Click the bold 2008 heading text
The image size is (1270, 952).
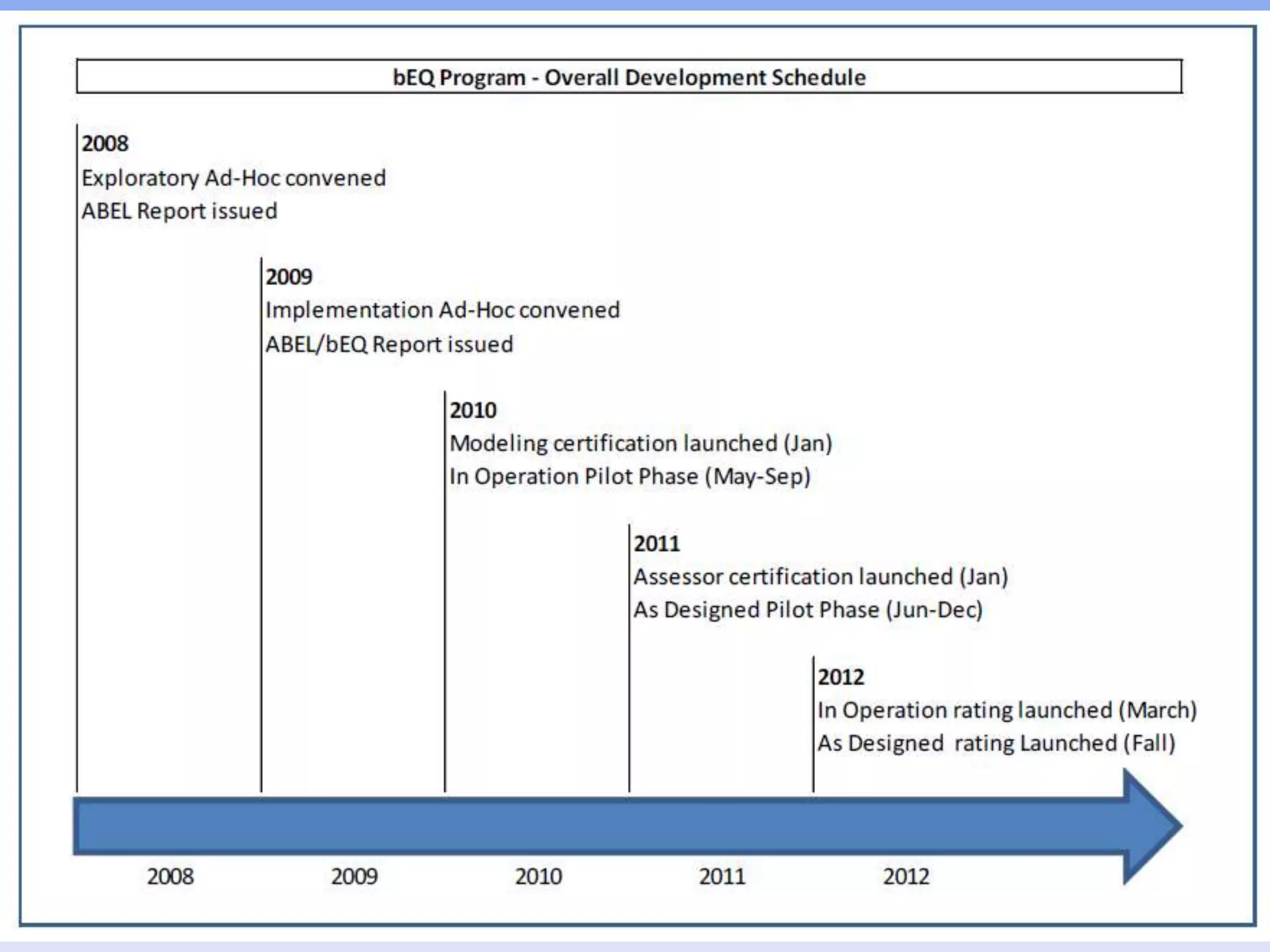pos(105,144)
